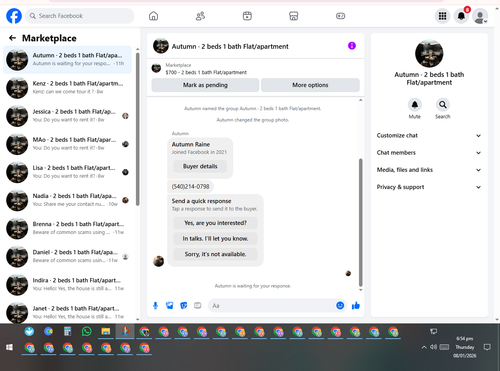Click the taskbar clock showing 6:54 pm
This screenshot has width=500, height=371.
click(465, 347)
